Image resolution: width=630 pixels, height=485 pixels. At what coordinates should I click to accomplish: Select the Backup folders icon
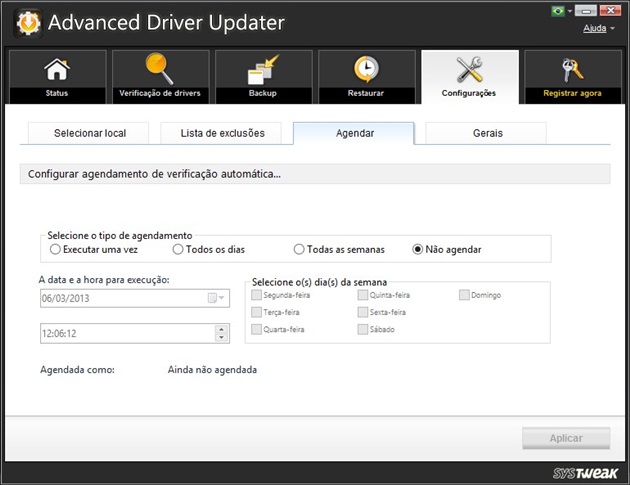pos(263,70)
